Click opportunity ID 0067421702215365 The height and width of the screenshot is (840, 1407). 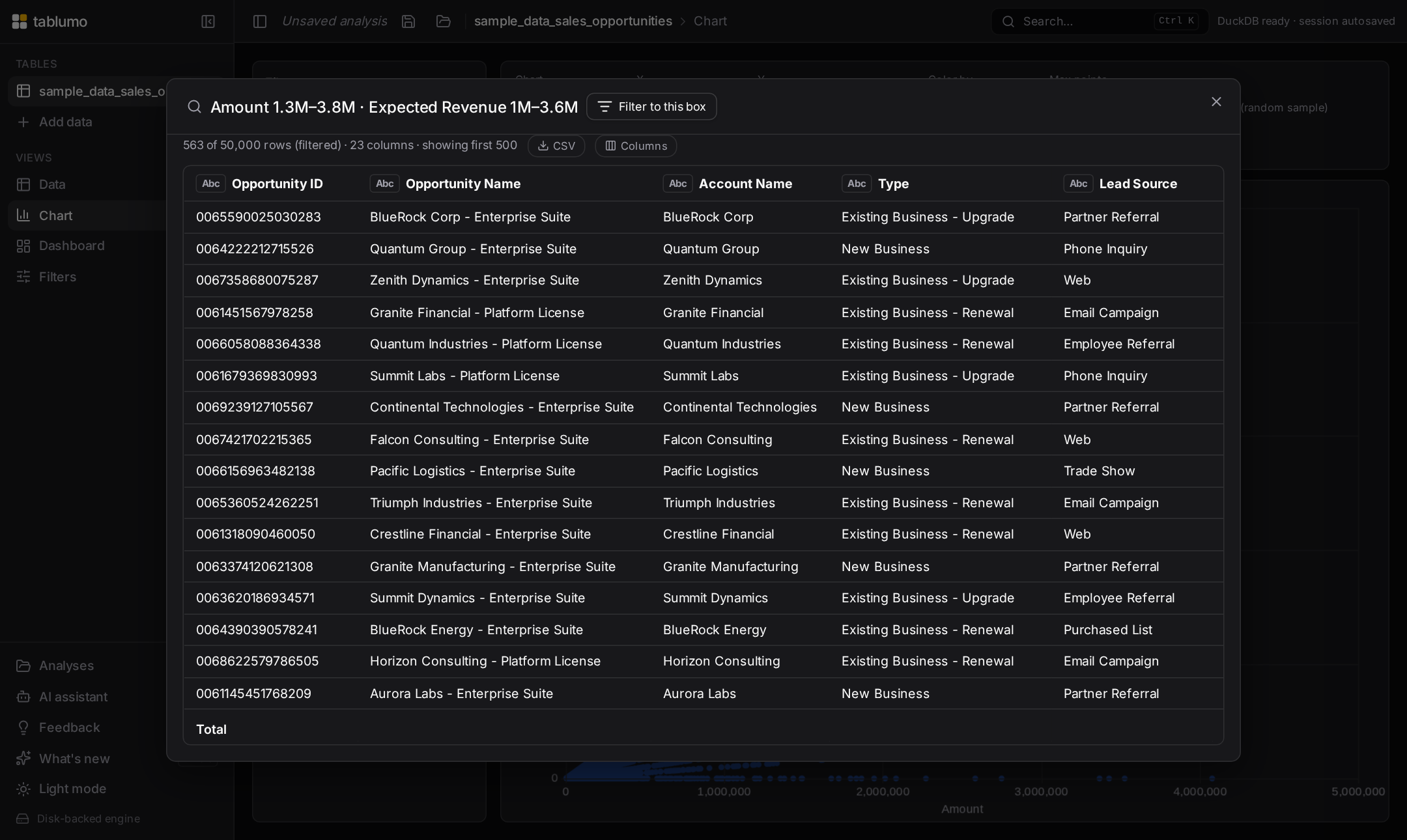coord(253,440)
